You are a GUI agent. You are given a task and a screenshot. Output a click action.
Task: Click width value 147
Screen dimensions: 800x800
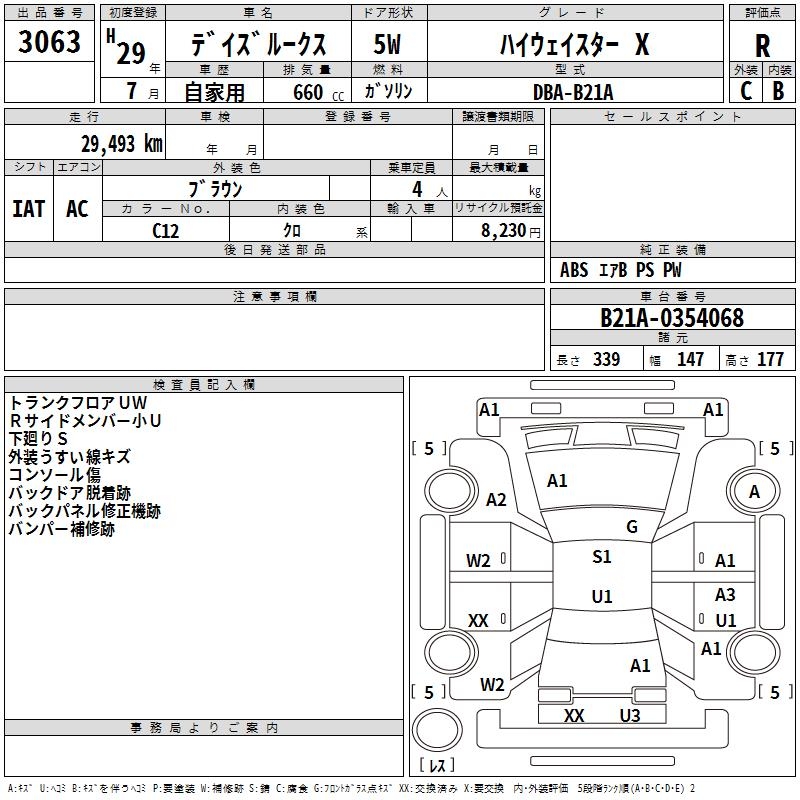point(690,359)
